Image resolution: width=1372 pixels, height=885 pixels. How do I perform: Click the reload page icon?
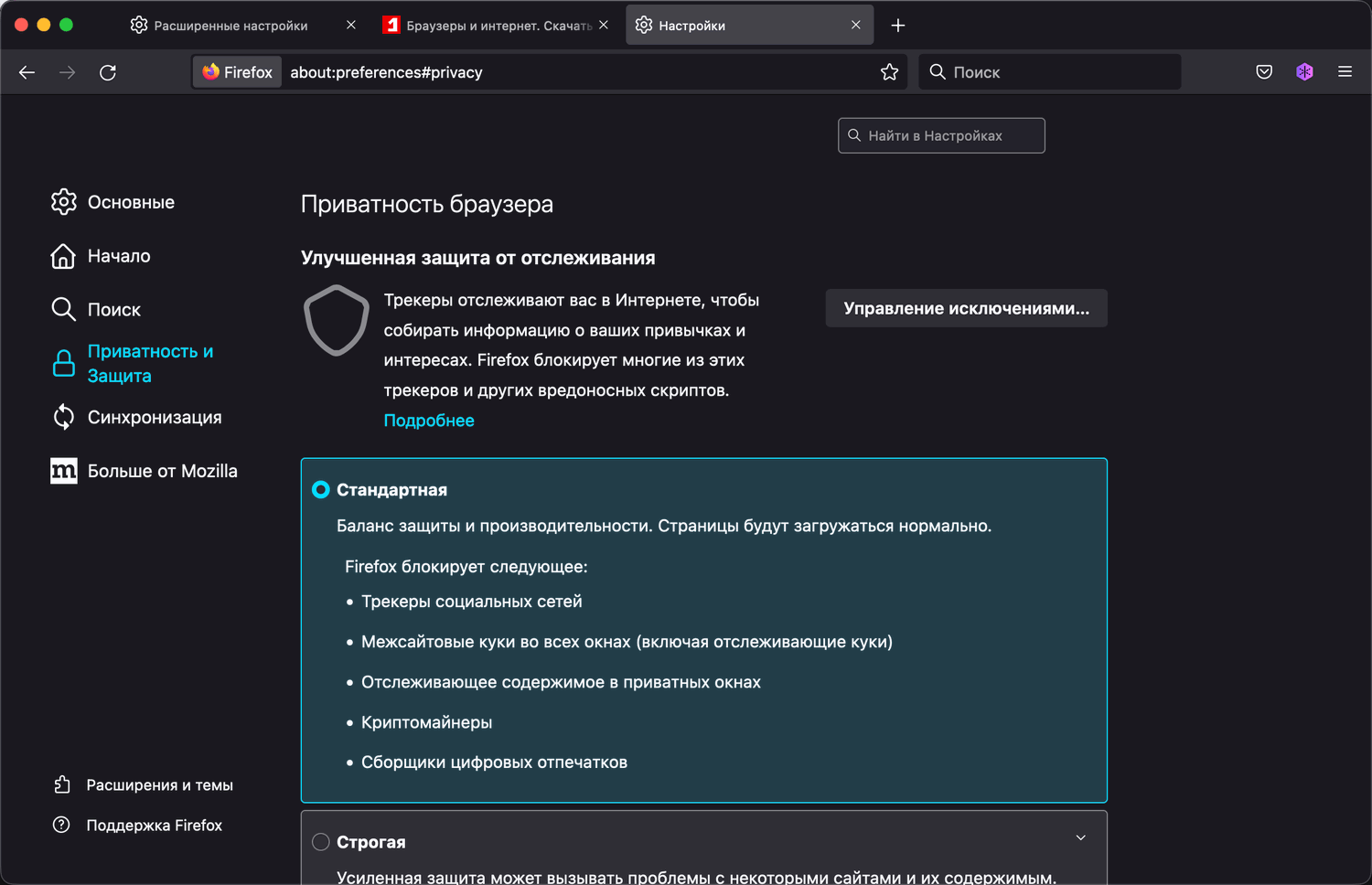coord(108,72)
